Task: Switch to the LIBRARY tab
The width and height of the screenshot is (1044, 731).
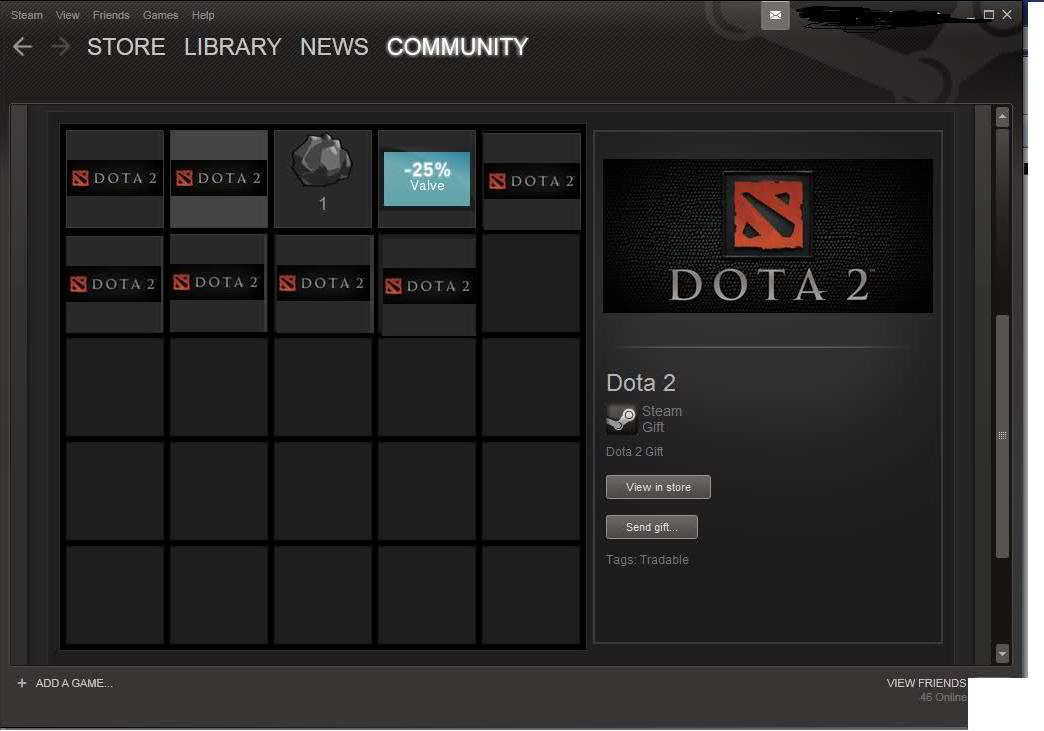Action: click(x=232, y=47)
